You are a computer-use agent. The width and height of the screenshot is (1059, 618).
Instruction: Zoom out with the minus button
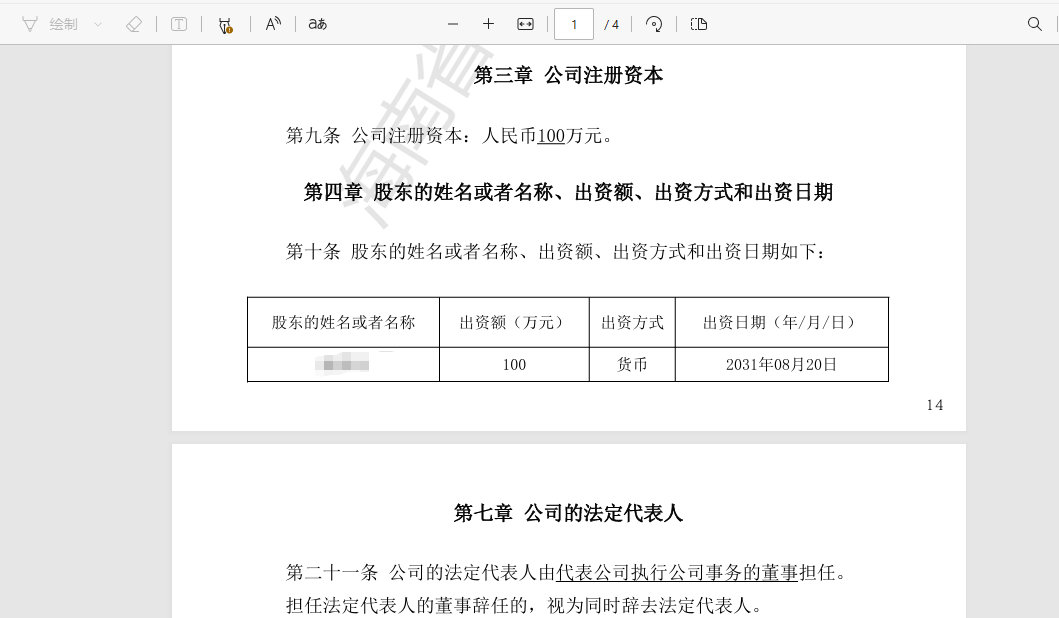[453, 24]
